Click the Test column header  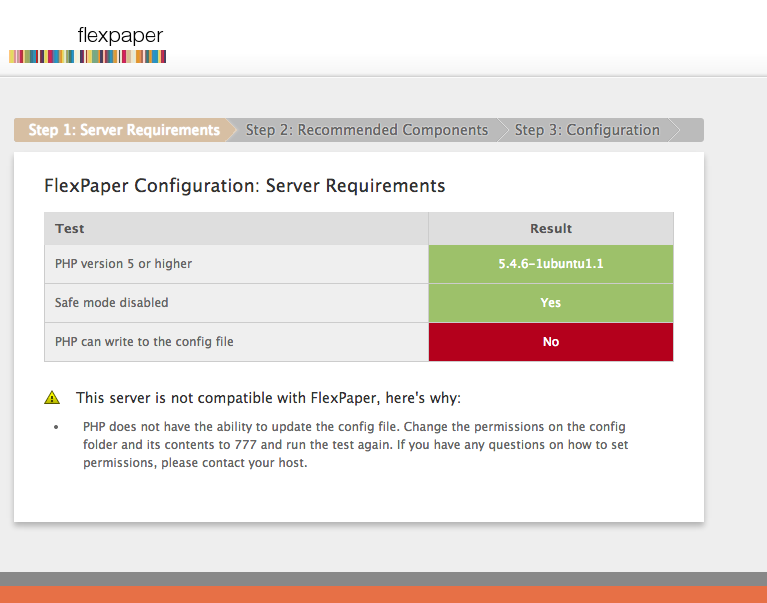[236, 228]
